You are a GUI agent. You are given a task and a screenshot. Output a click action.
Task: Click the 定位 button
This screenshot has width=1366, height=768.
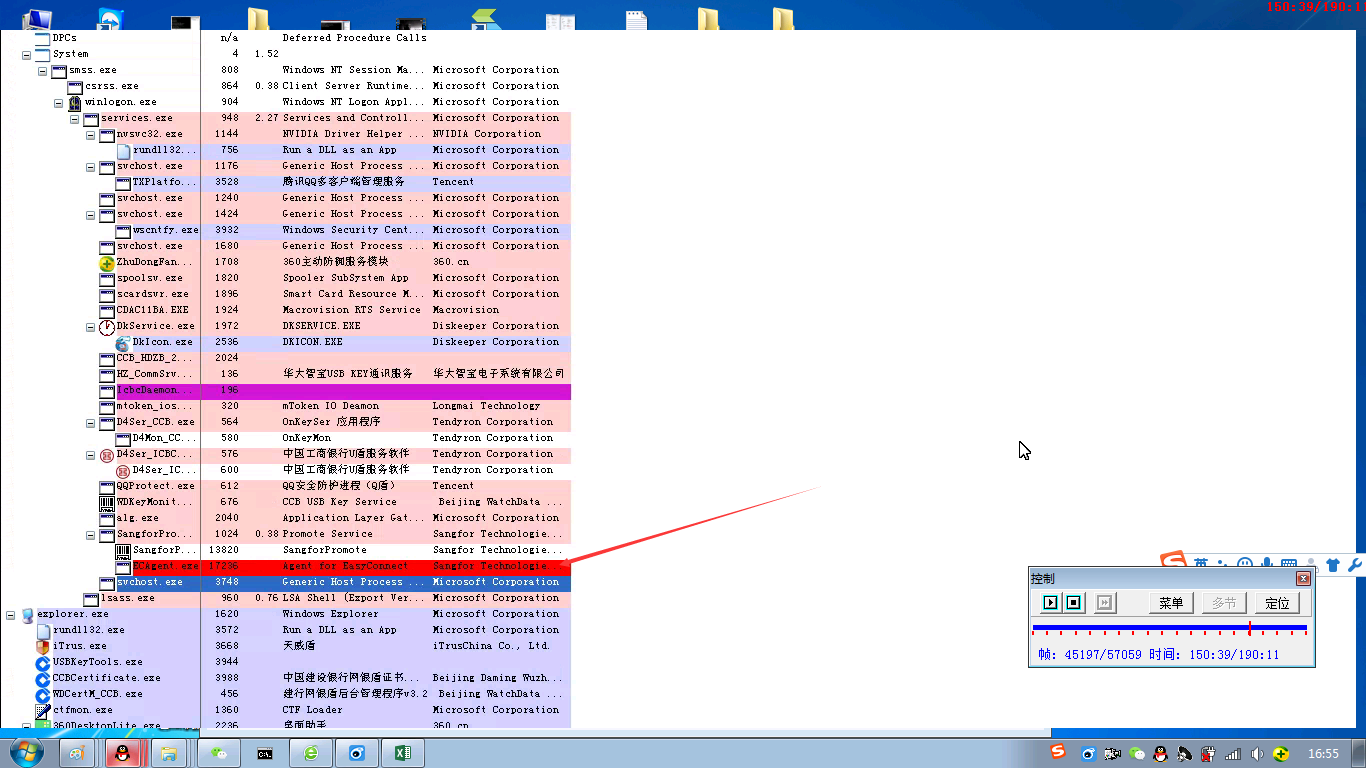pos(1277,603)
